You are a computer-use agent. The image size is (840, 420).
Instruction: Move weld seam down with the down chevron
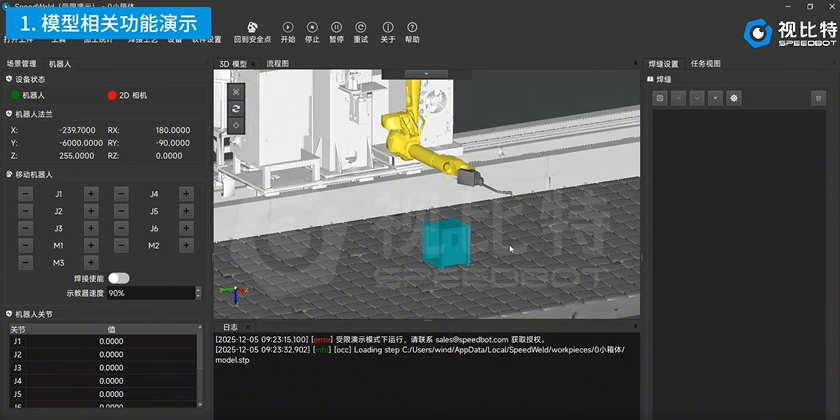(697, 98)
